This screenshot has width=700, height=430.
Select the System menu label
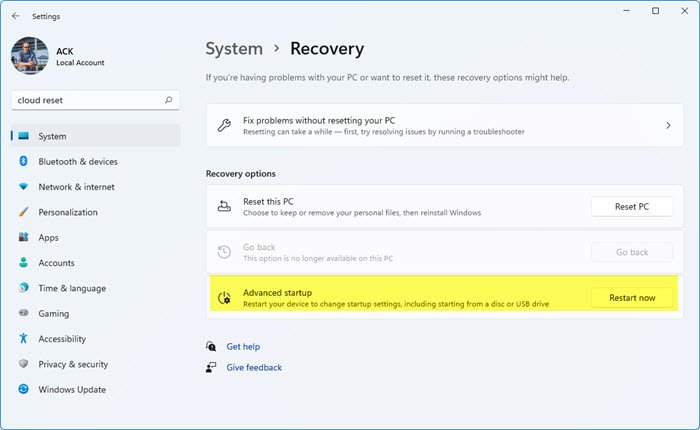[52, 136]
